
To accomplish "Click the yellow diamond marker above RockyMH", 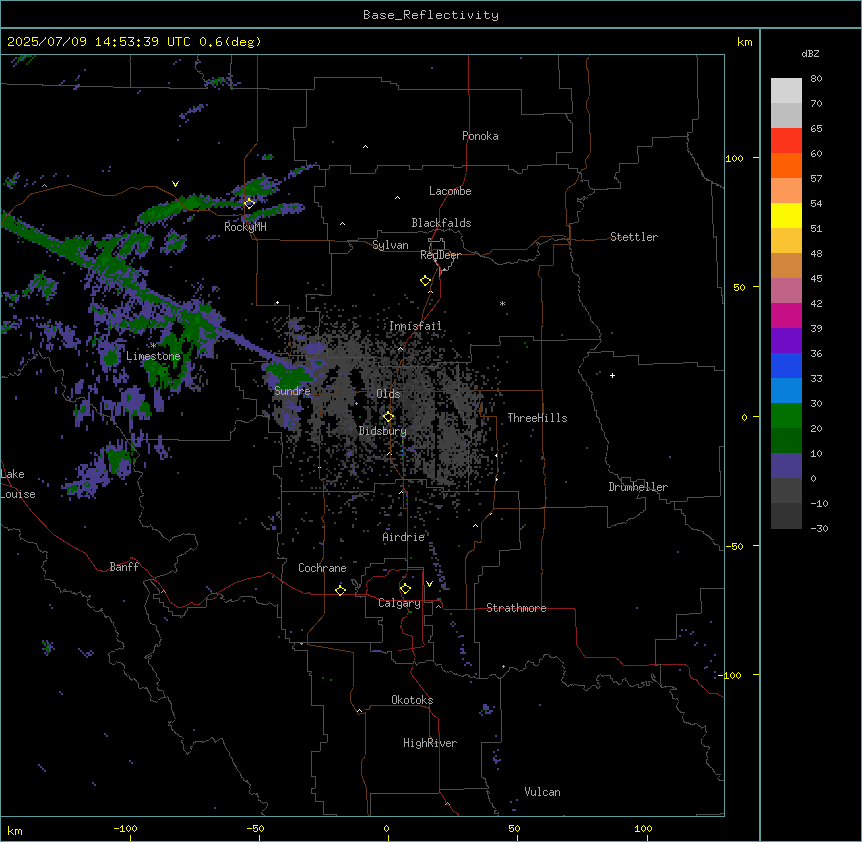I will click(x=249, y=203).
